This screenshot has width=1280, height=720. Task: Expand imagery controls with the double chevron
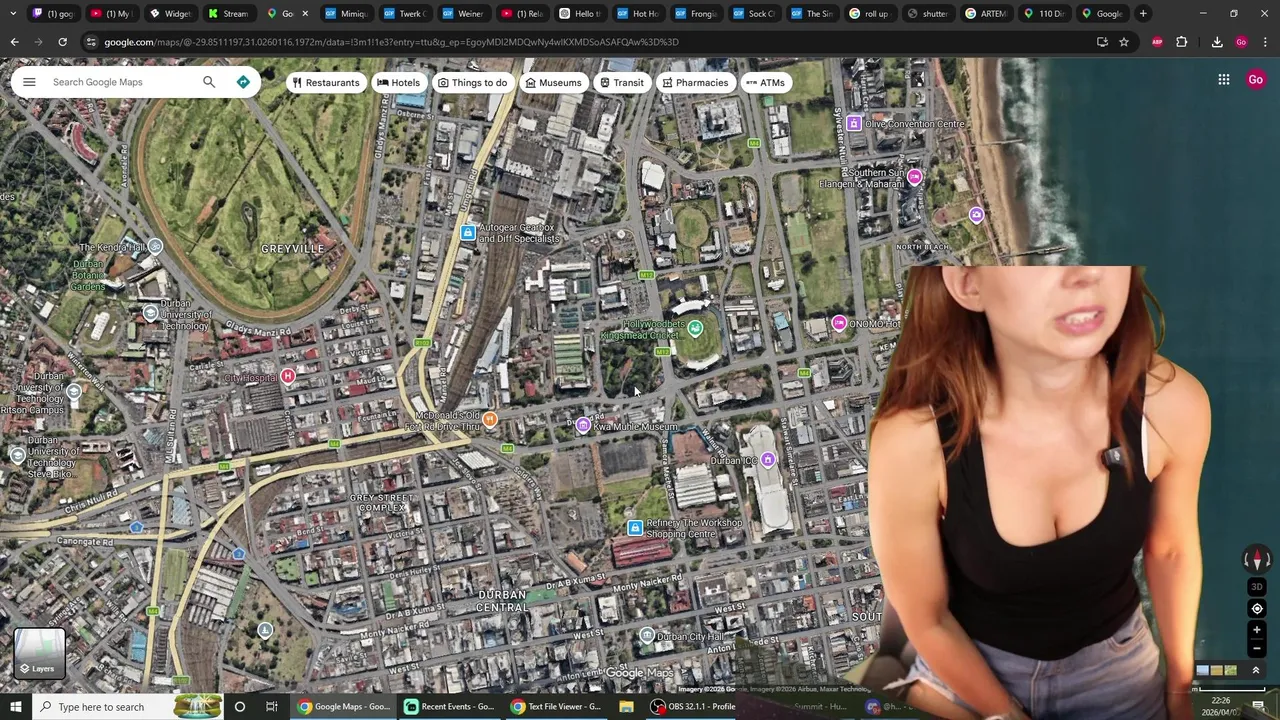tap(1257, 670)
